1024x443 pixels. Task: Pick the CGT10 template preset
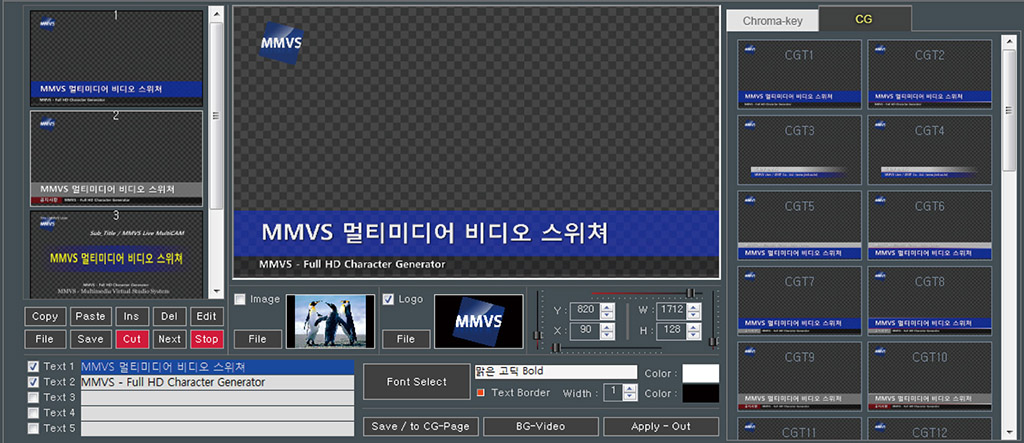point(929,377)
